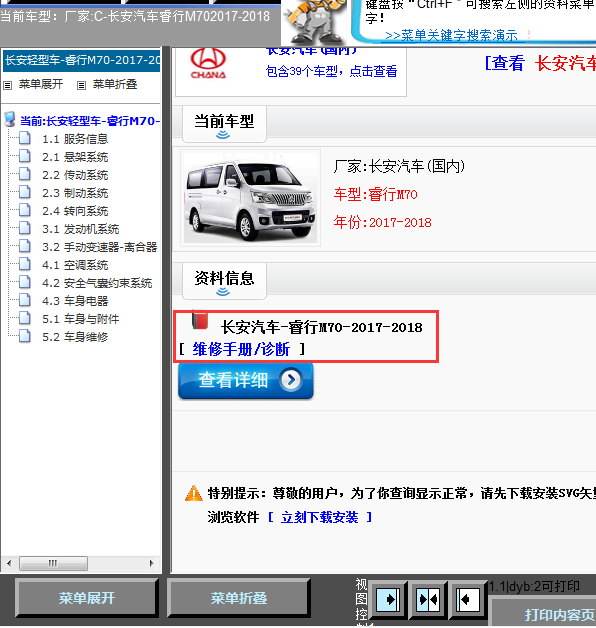Open the 资料信息 section tab
596x628 pixels.
(x=224, y=281)
